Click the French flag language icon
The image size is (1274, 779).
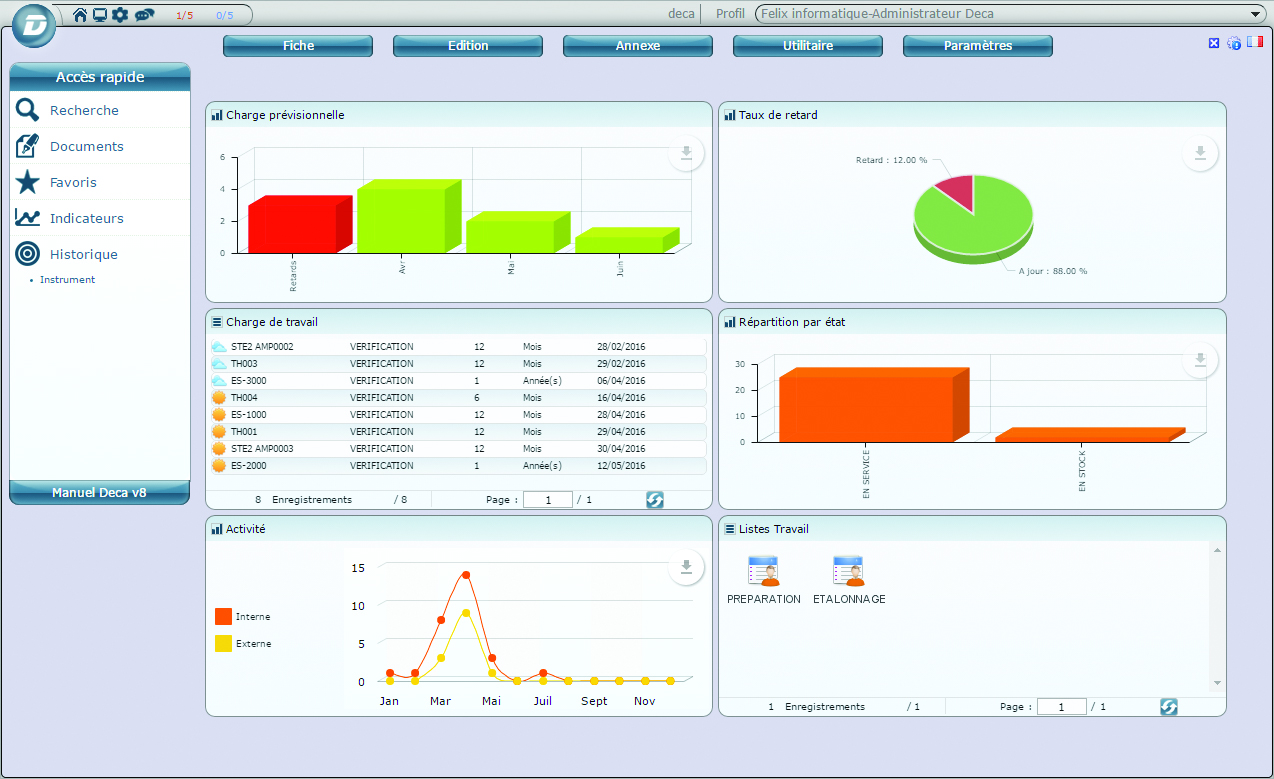[1255, 42]
